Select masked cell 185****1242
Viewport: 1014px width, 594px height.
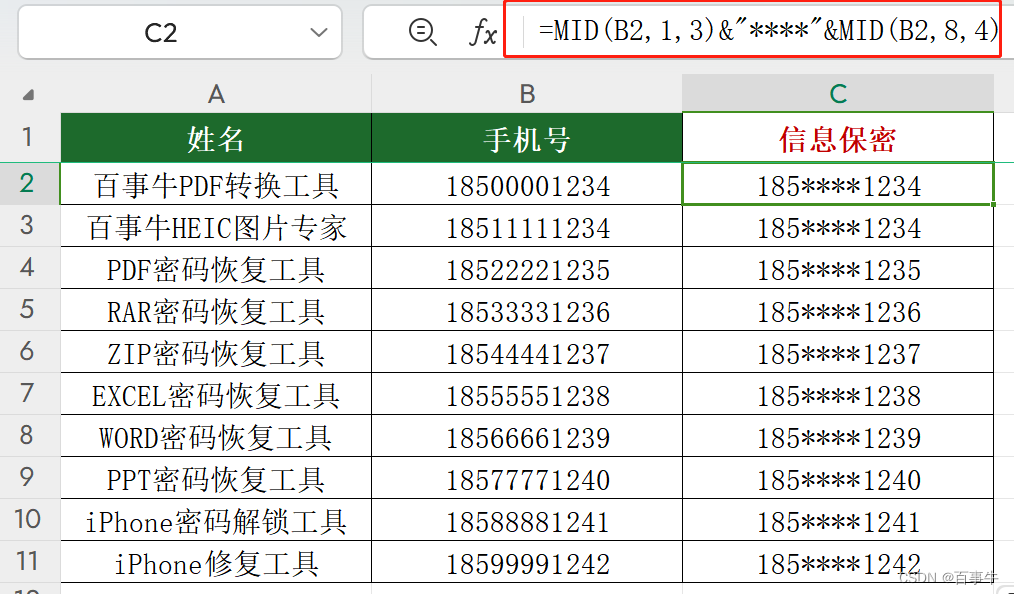click(838, 562)
